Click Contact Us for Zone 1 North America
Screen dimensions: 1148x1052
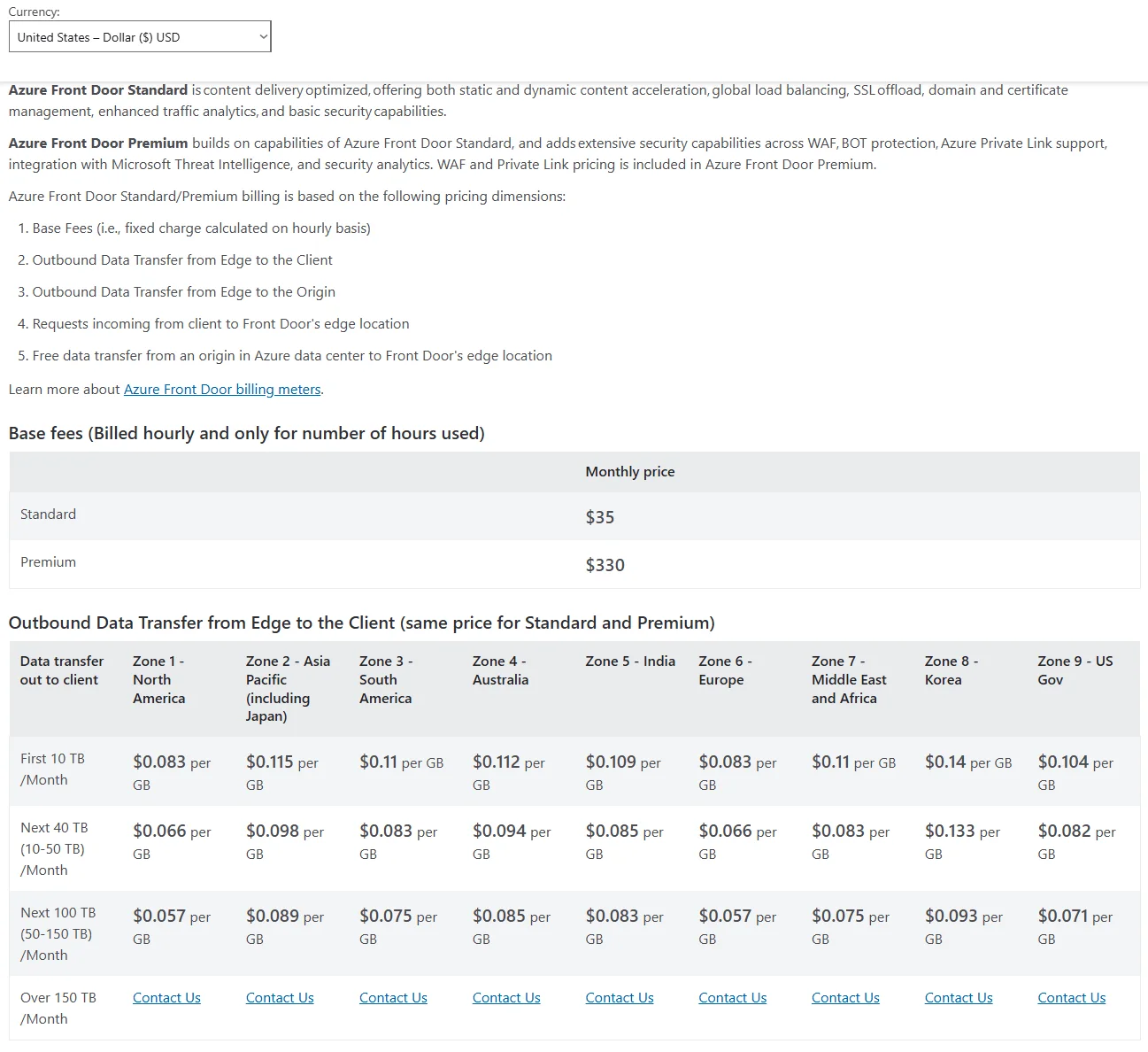pyautogui.click(x=166, y=998)
